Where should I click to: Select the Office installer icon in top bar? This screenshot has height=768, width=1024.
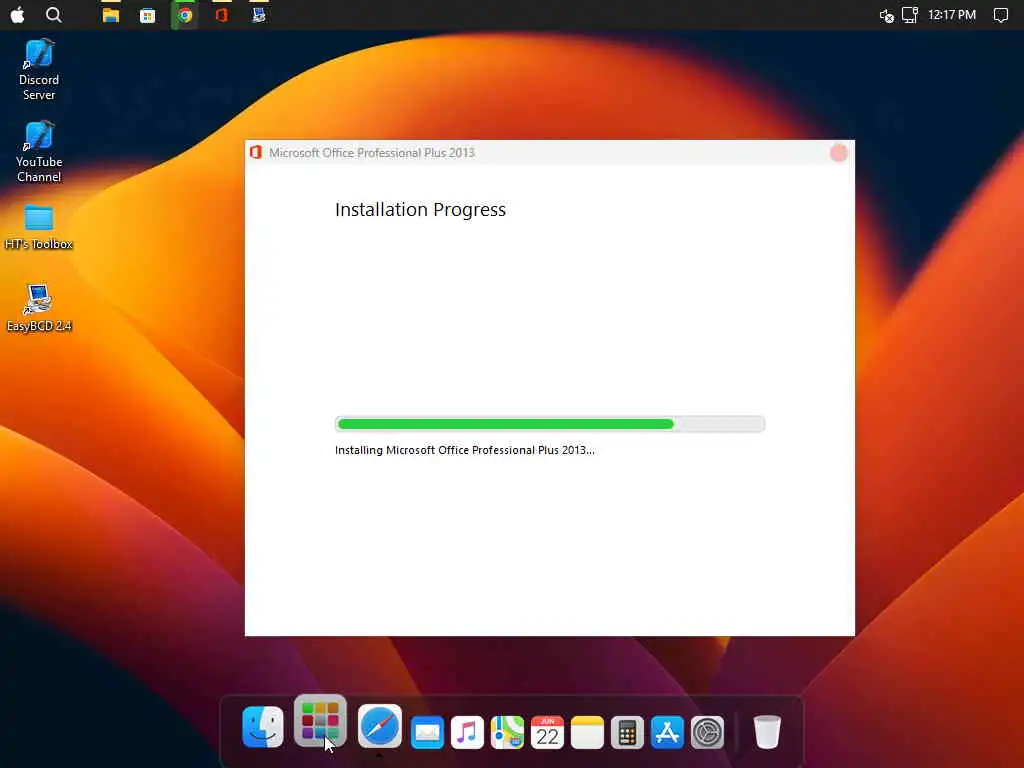(222, 15)
